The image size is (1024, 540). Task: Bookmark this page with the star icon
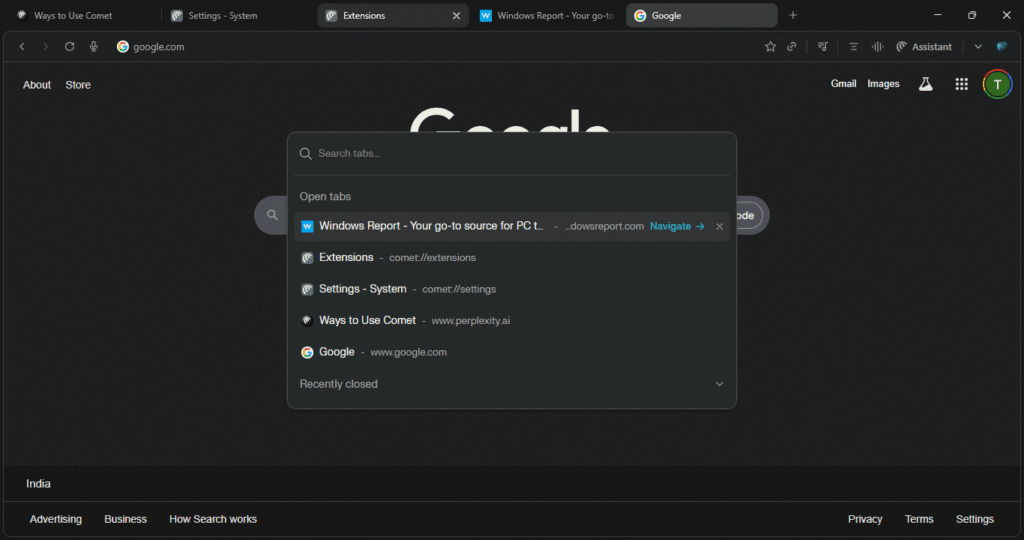coord(771,46)
